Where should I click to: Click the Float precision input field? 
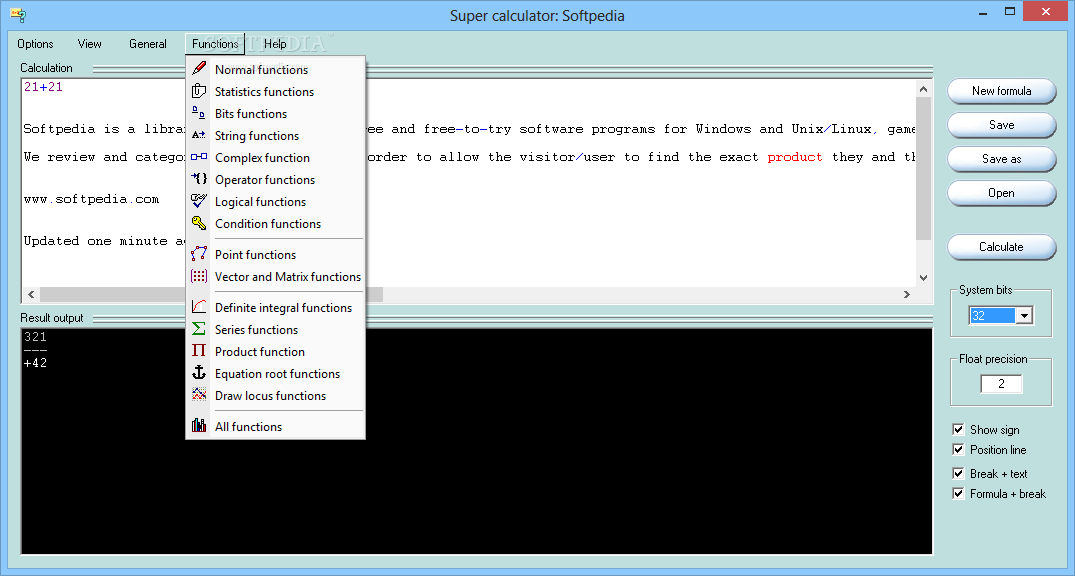click(1001, 384)
